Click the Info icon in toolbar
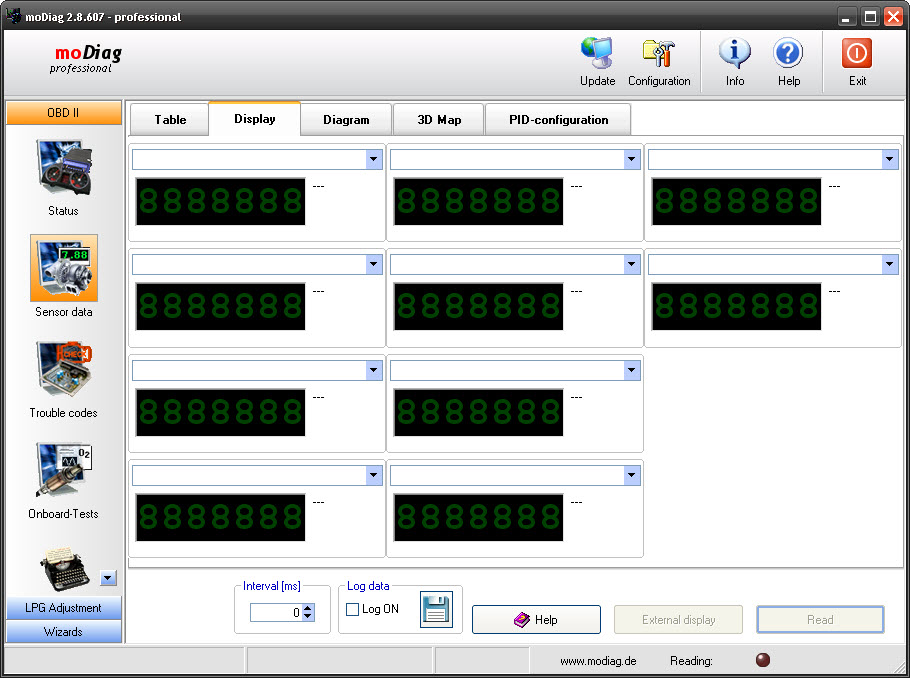Viewport: 910px width, 678px height. click(x=735, y=55)
